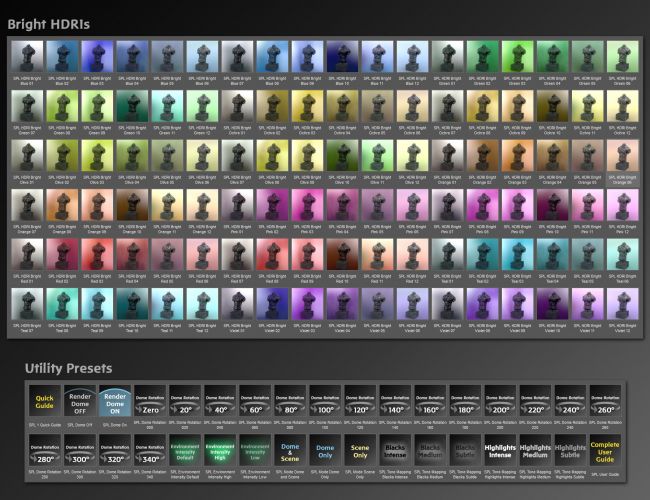Pick the Dome Rotation 340° preset

click(x=150, y=455)
